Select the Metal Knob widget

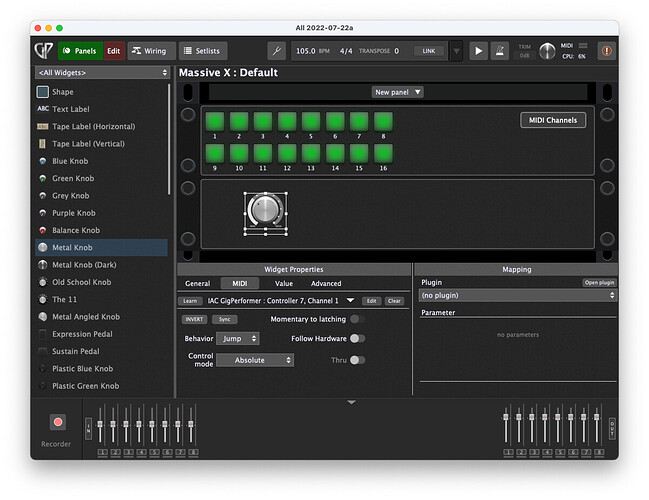click(x=102, y=248)
